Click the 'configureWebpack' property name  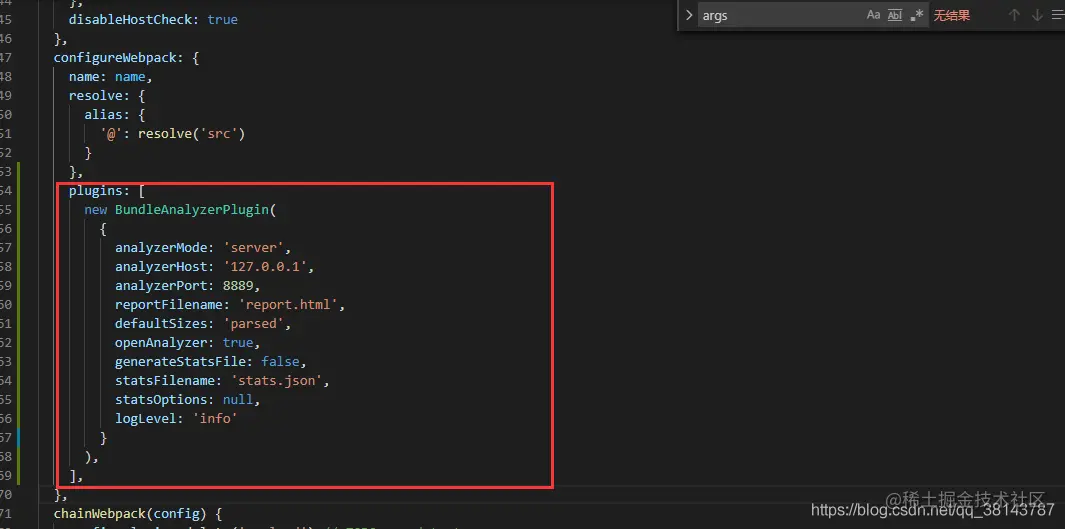(115, 58)
